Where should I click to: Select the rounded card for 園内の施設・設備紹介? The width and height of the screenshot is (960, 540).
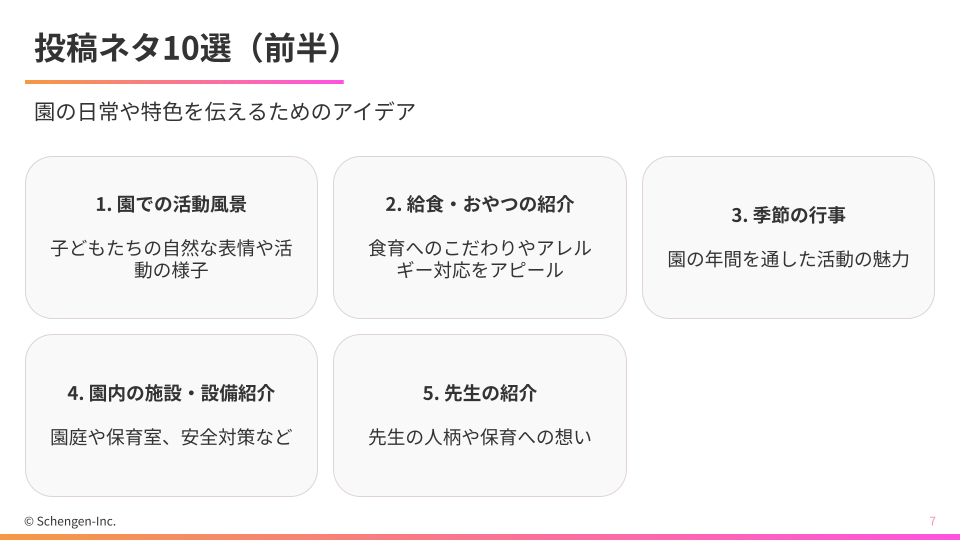[171, 475]
